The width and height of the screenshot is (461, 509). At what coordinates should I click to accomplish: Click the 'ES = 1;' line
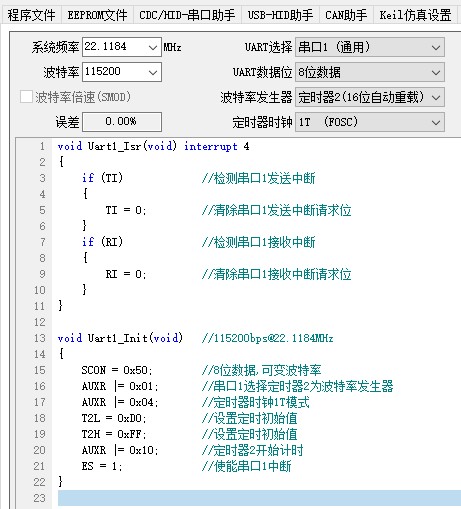tap(102, 466)
